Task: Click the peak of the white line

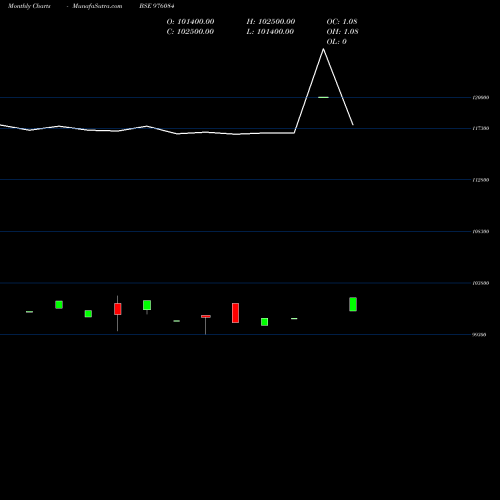Action: pos(323,49)
